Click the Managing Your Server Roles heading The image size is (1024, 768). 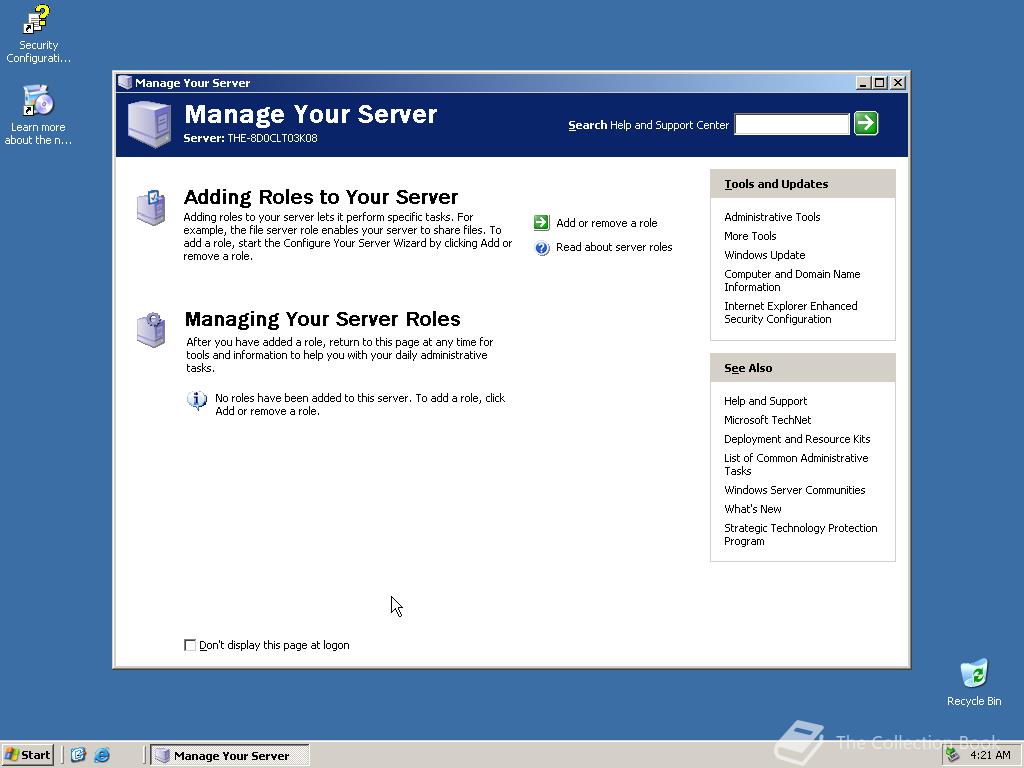[x=323, y=319]
